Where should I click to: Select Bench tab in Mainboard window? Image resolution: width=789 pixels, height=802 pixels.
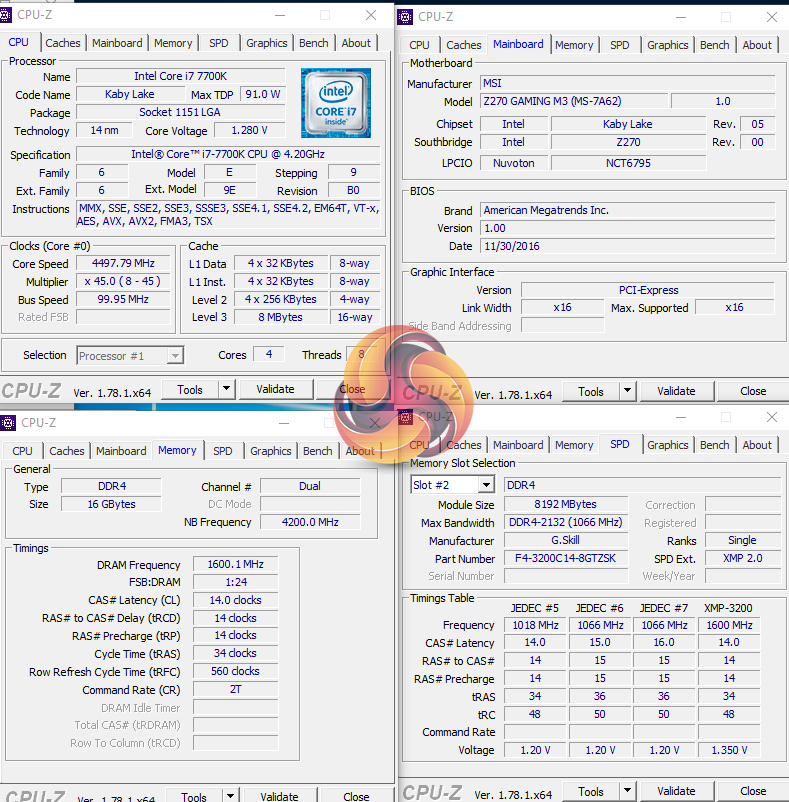pos(714,45)
